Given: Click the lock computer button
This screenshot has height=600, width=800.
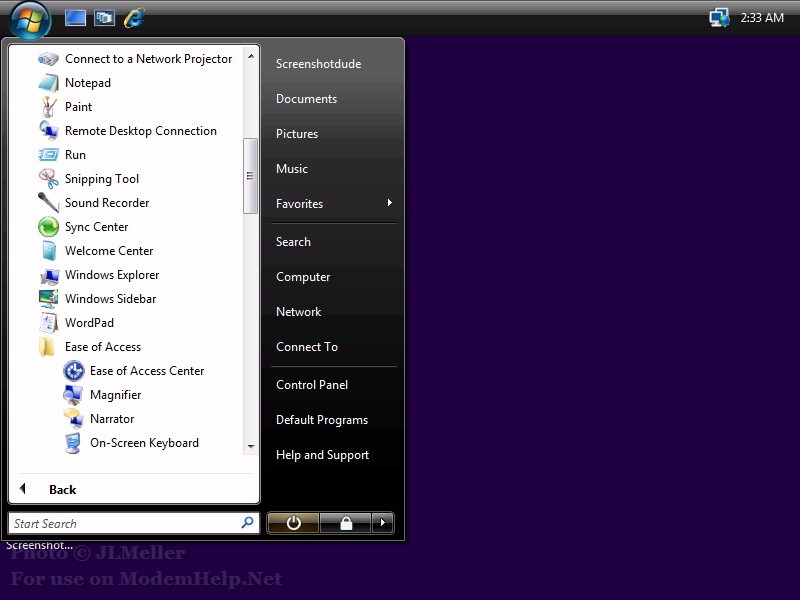Looking at the screenshot, I should point(346,523).
